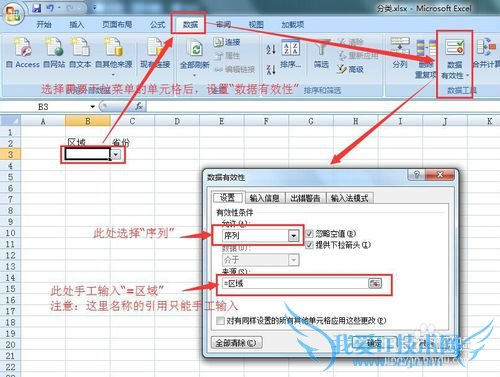Open the quick access toolbar customize dropdown

click(94, 8)
